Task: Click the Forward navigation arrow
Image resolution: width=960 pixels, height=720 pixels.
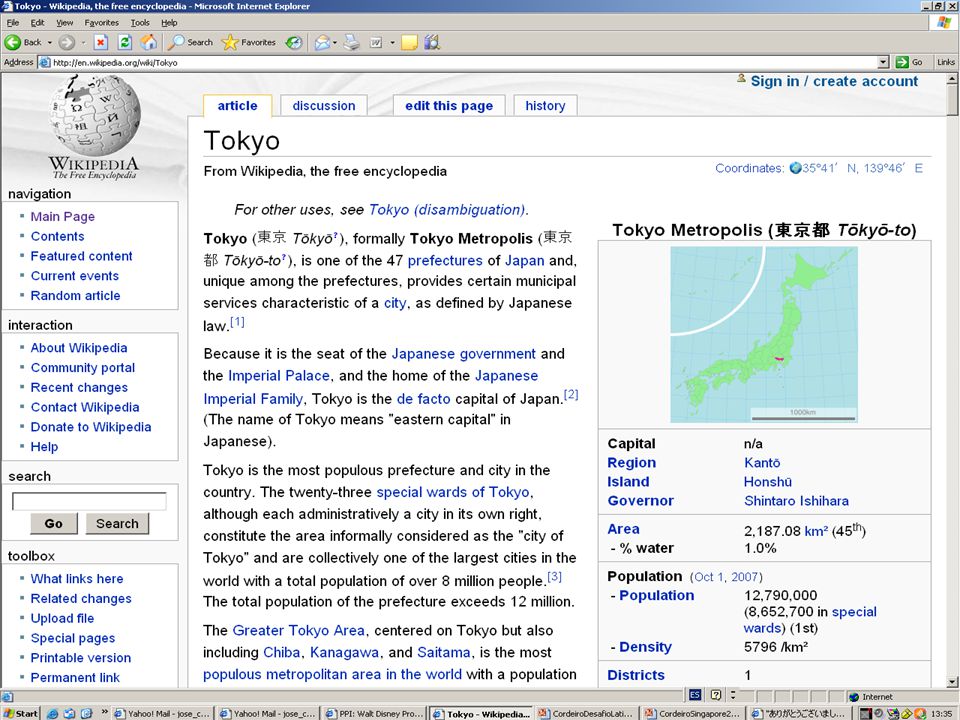Action: (67, 42)
